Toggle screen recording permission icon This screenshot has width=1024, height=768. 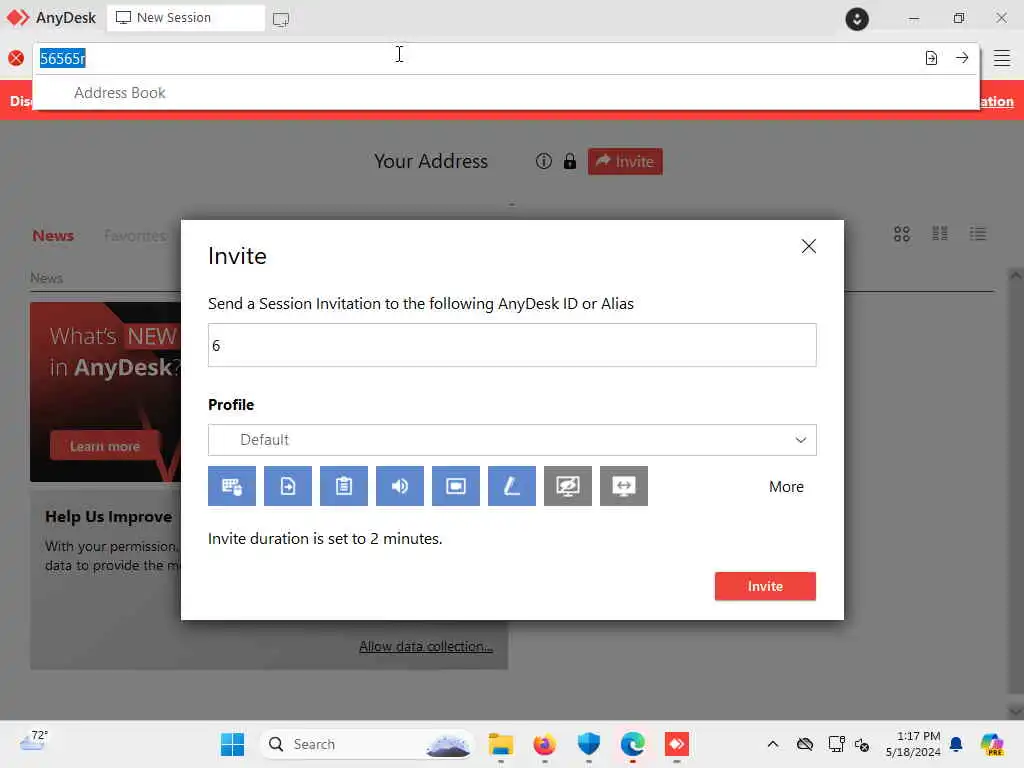(x=456, y=486)
